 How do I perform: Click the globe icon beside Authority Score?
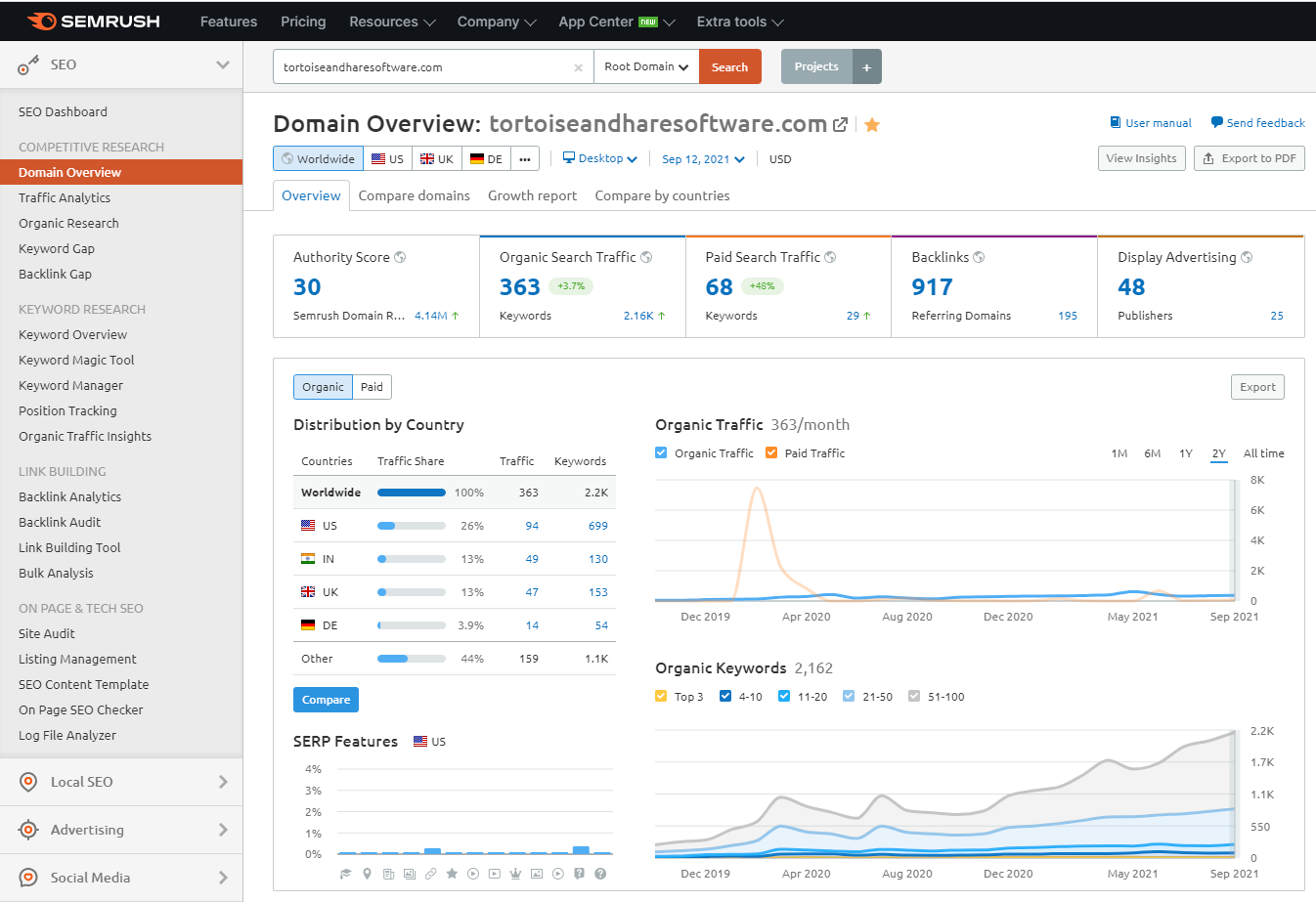[x=400, y=258]
